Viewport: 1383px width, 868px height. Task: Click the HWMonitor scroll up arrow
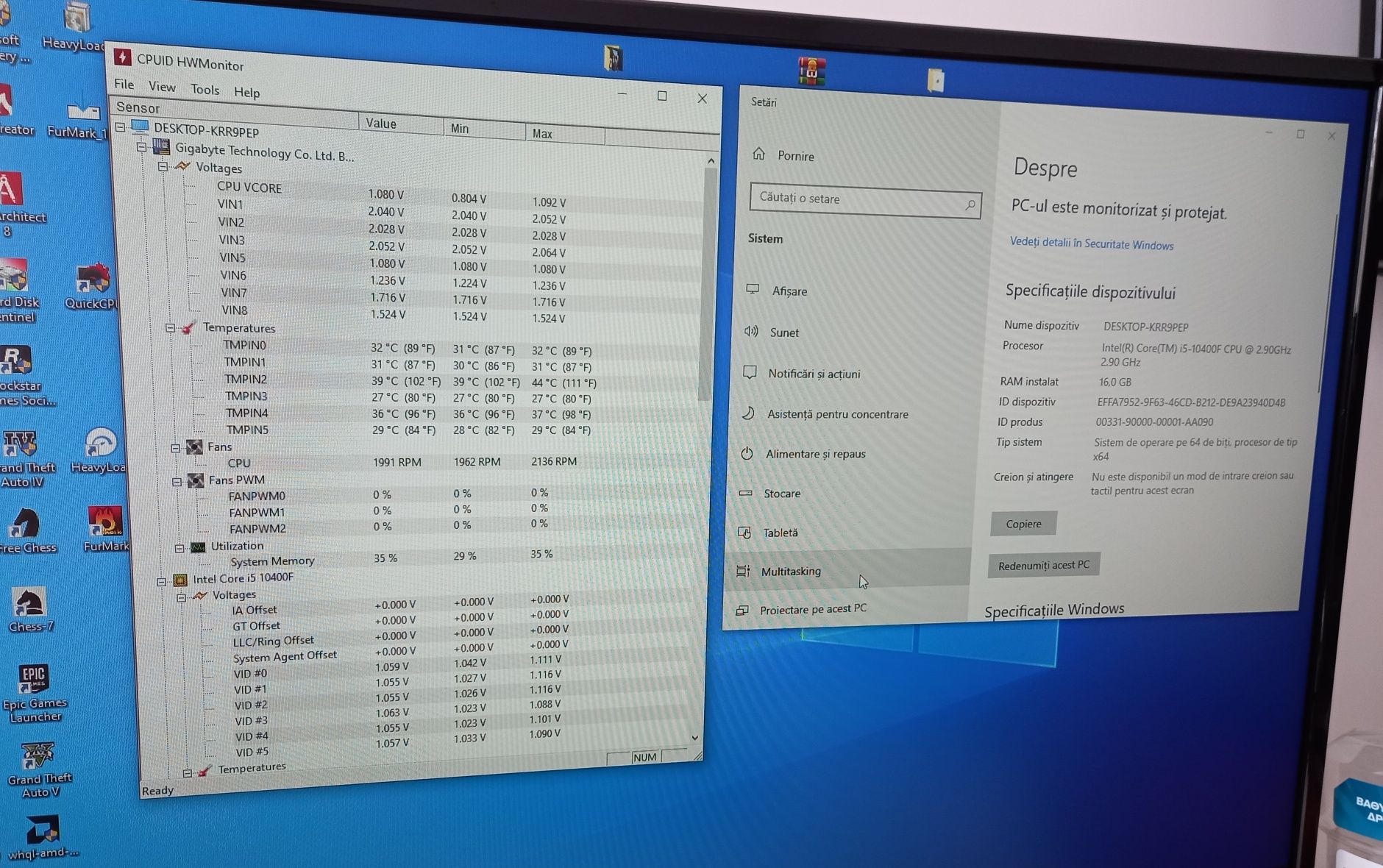(711, 160)
